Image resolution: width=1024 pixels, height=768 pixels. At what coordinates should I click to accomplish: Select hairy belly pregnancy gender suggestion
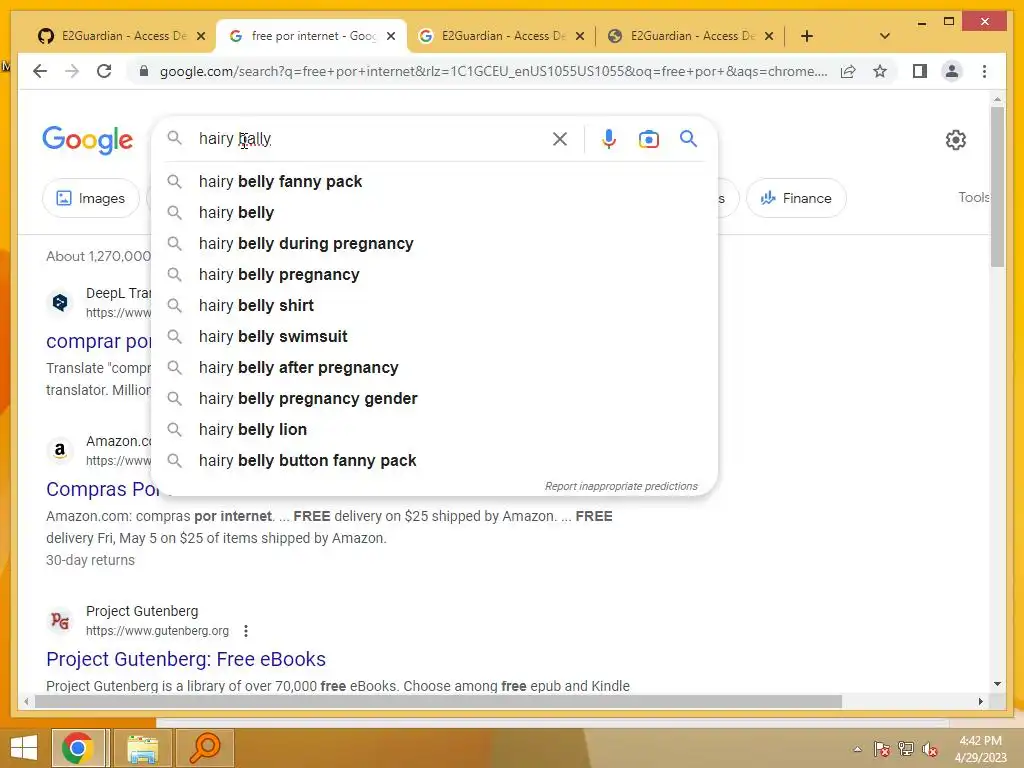tap(434, 398)
